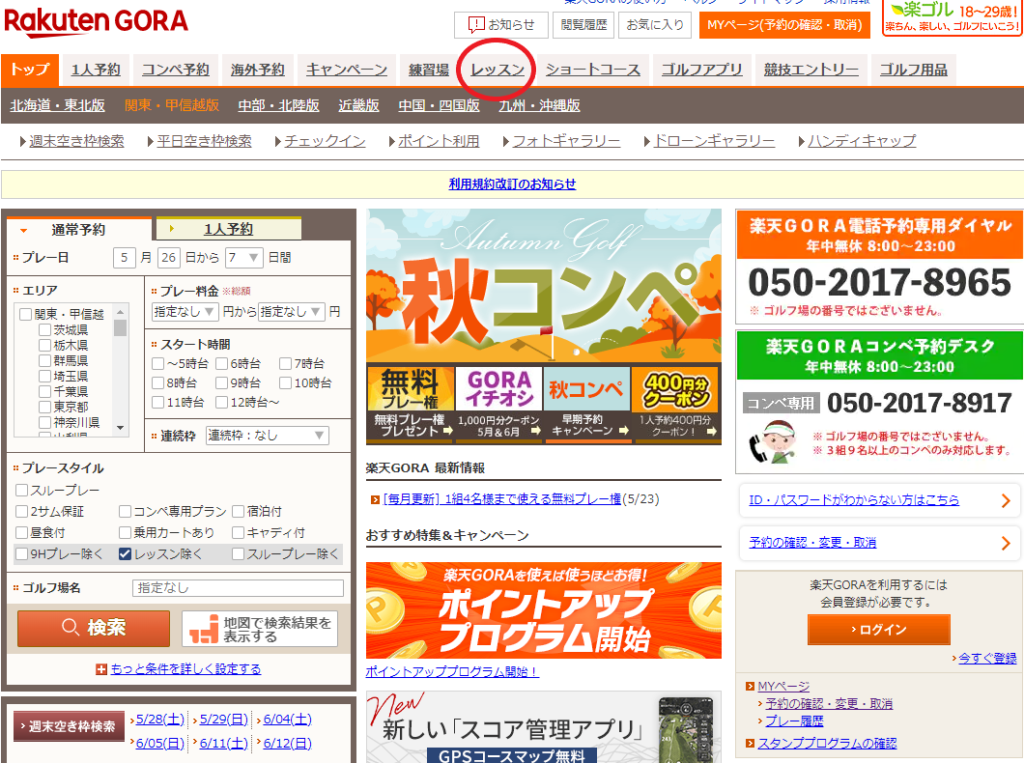Select the 6/12(日) weekend date link
The image size is (1024, 763).
pyautogui.click(x=287, y=743)
